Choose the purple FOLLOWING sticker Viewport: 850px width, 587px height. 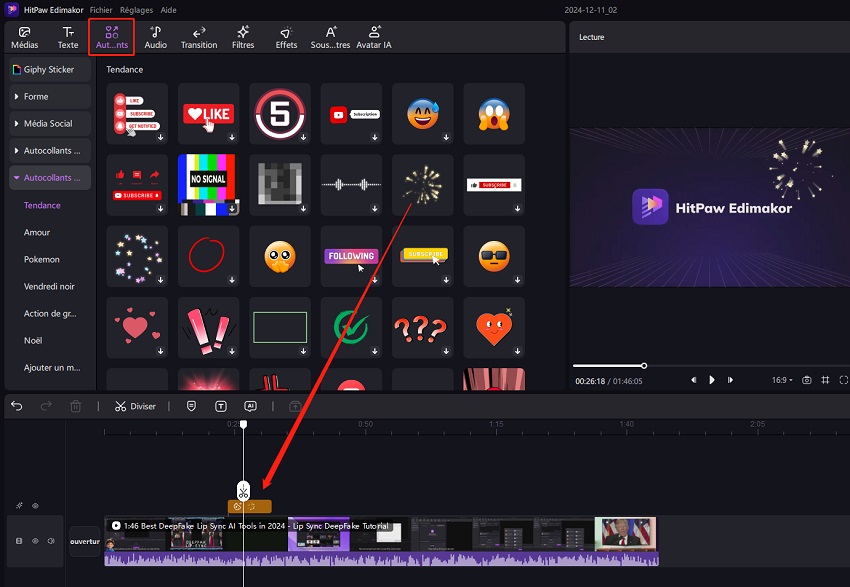[x=351, y=256]
